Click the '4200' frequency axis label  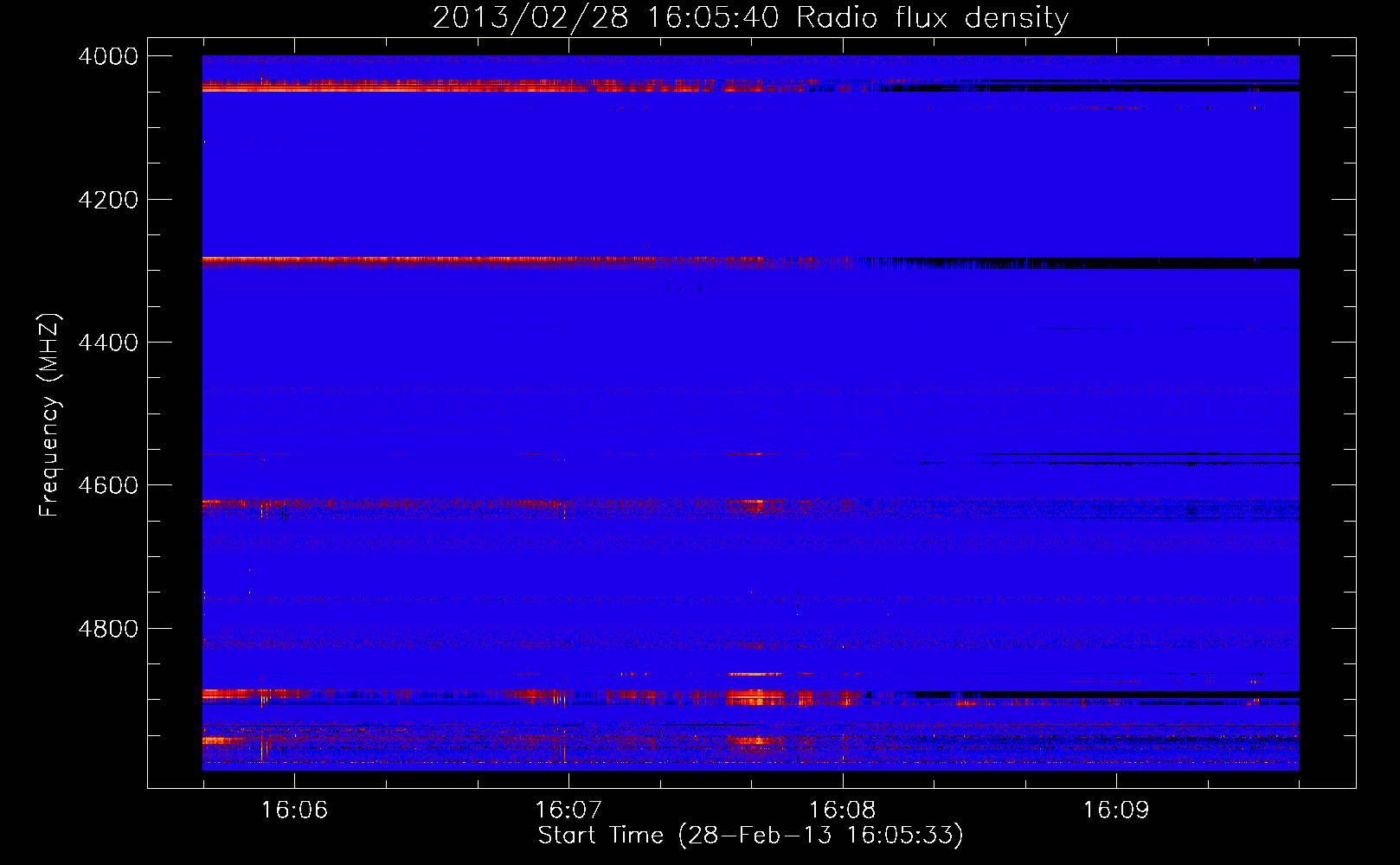point(108,200)
